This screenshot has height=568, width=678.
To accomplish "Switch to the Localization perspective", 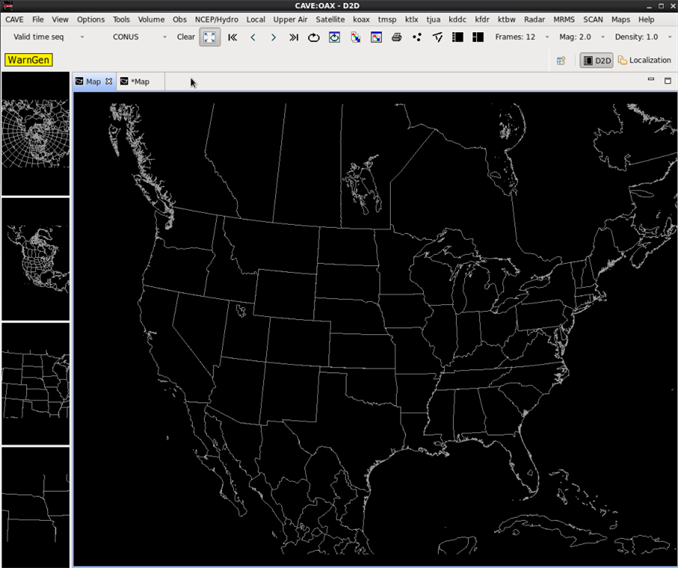I will 644,61.
